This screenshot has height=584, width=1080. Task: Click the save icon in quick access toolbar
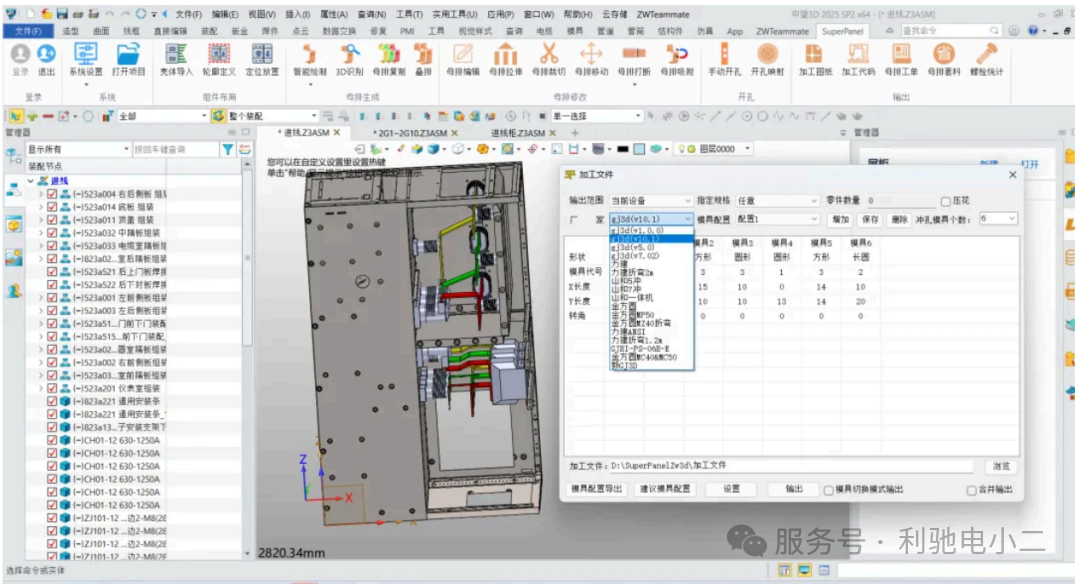pos(62,14)
